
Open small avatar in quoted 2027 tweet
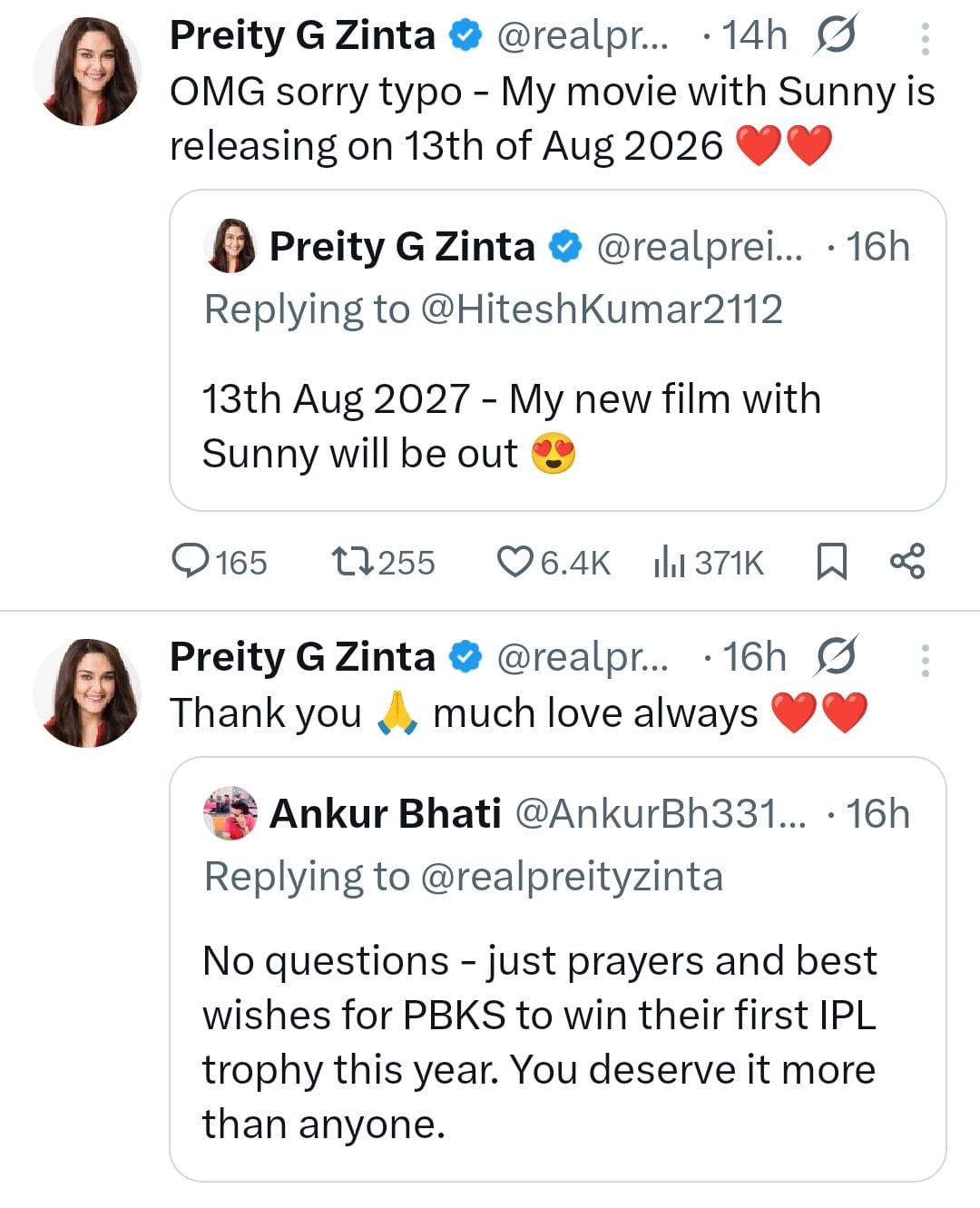pyautogui.click(x=230, y=247)
